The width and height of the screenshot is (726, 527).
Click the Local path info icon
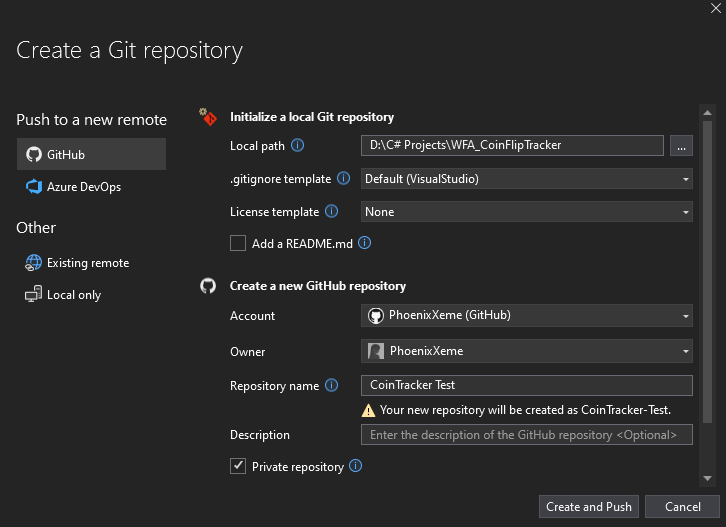coord(297,145)
